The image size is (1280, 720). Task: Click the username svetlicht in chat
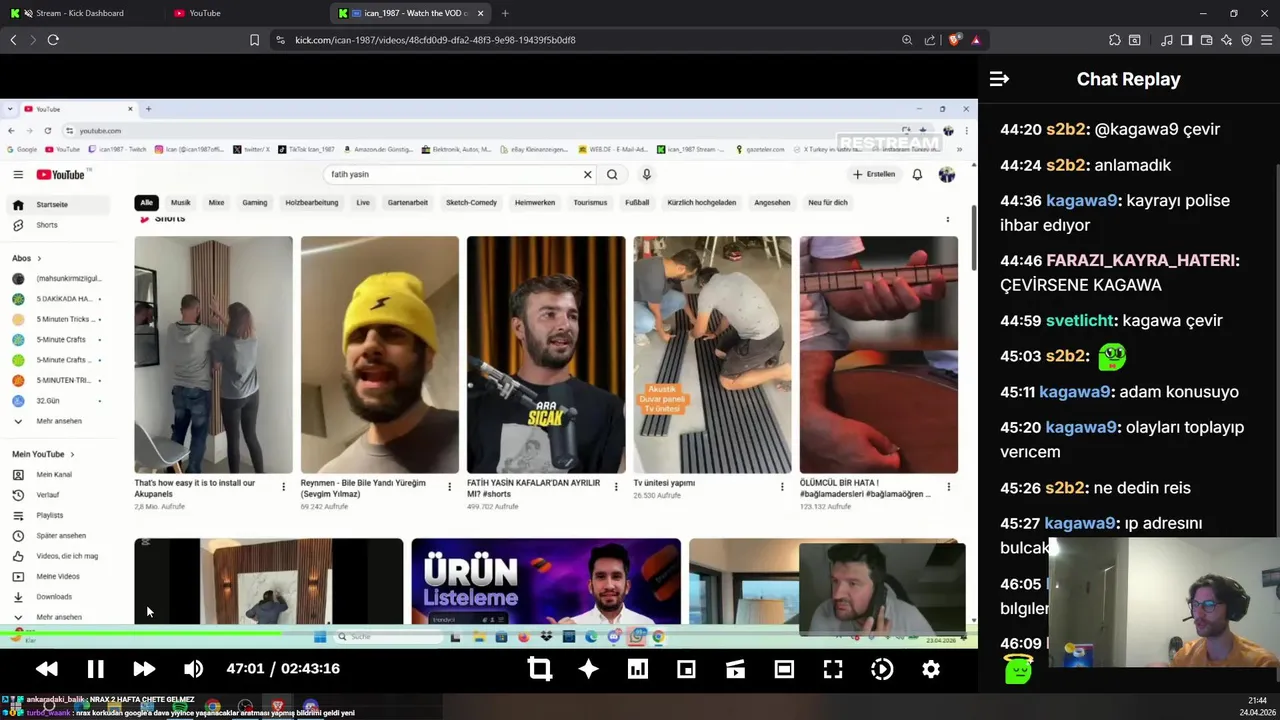pyautogui.click(x=1080, y=321)
